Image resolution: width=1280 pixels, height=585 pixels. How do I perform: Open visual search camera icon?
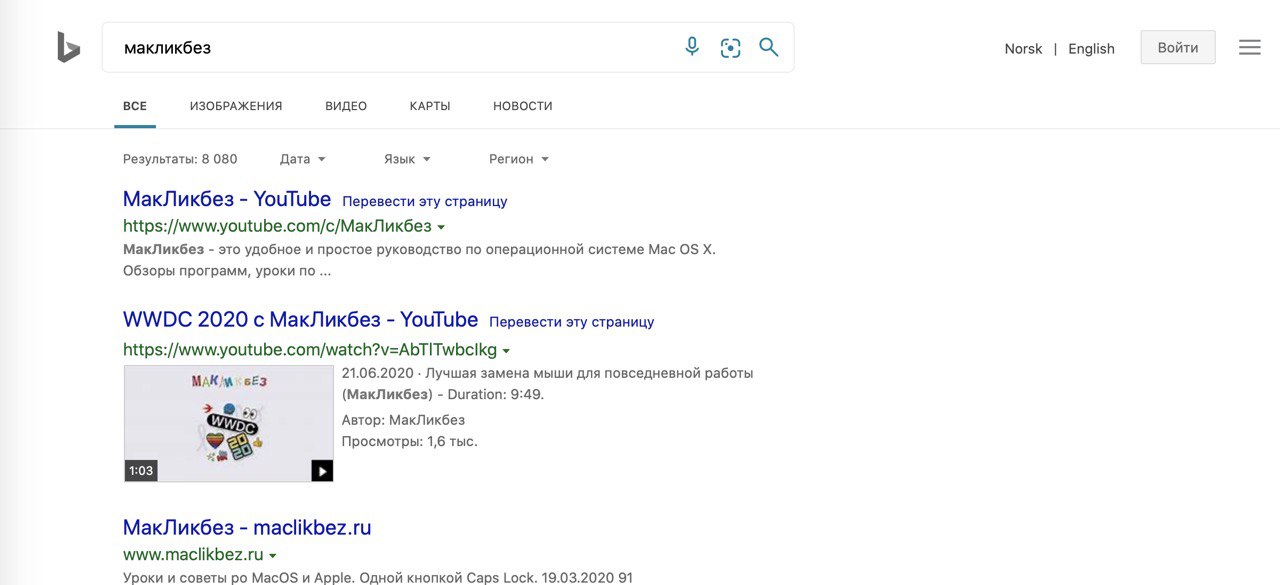[x=731, y=47]
